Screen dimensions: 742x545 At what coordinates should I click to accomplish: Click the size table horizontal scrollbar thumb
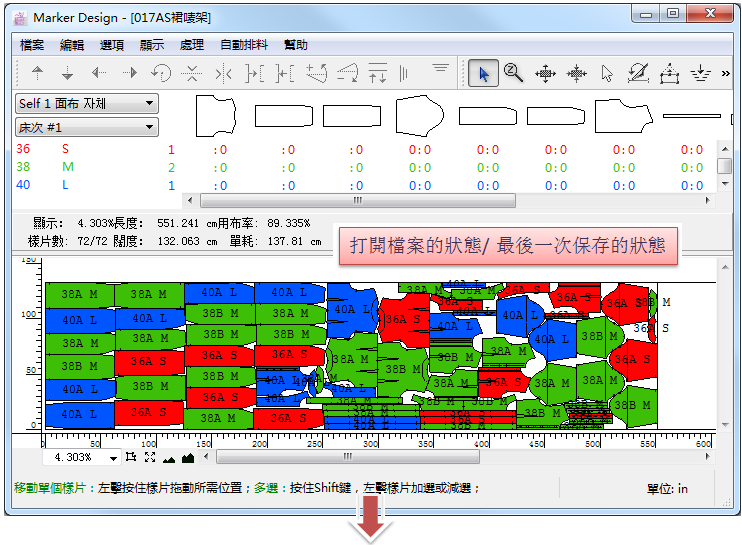click(358, 200)
